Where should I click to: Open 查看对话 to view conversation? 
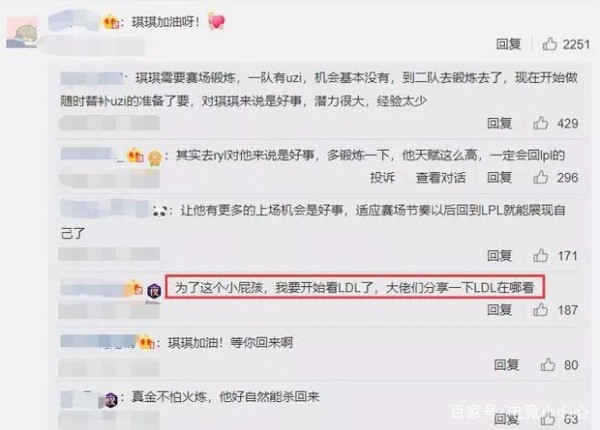[x=441, y=178]
